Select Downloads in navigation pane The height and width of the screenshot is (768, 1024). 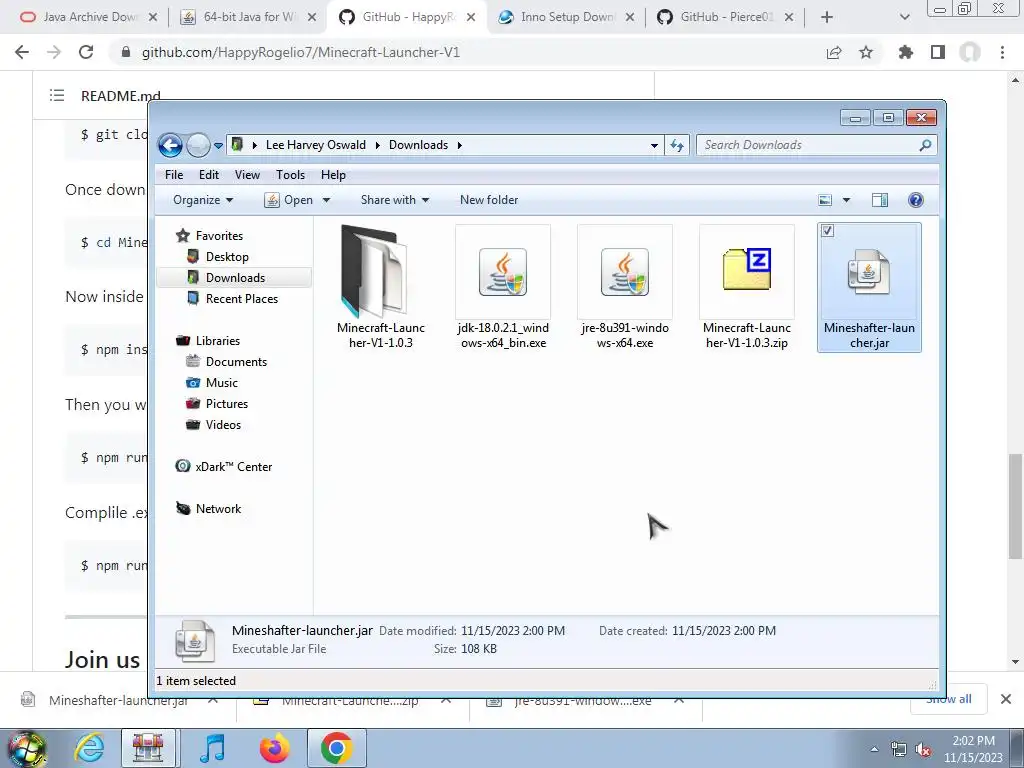[234, 278]
